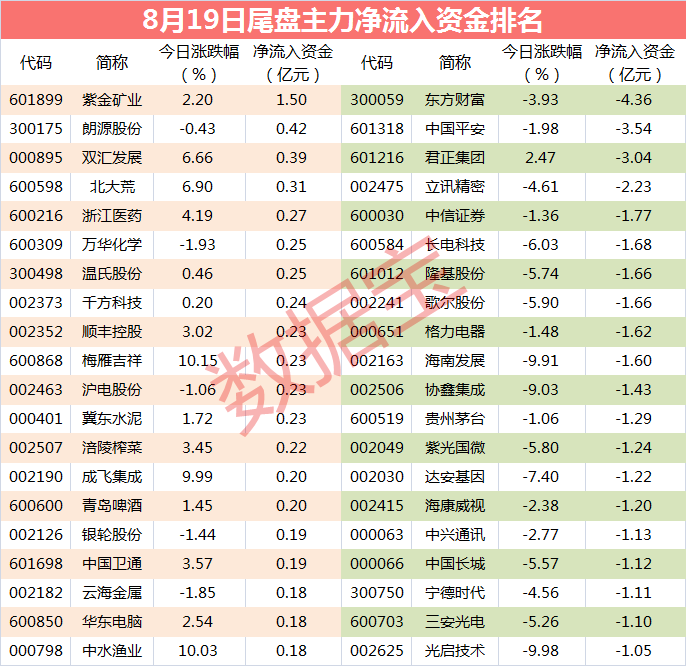Click stock name 立讯精密
The image size is (686, 666).
[x=455, y=187]
